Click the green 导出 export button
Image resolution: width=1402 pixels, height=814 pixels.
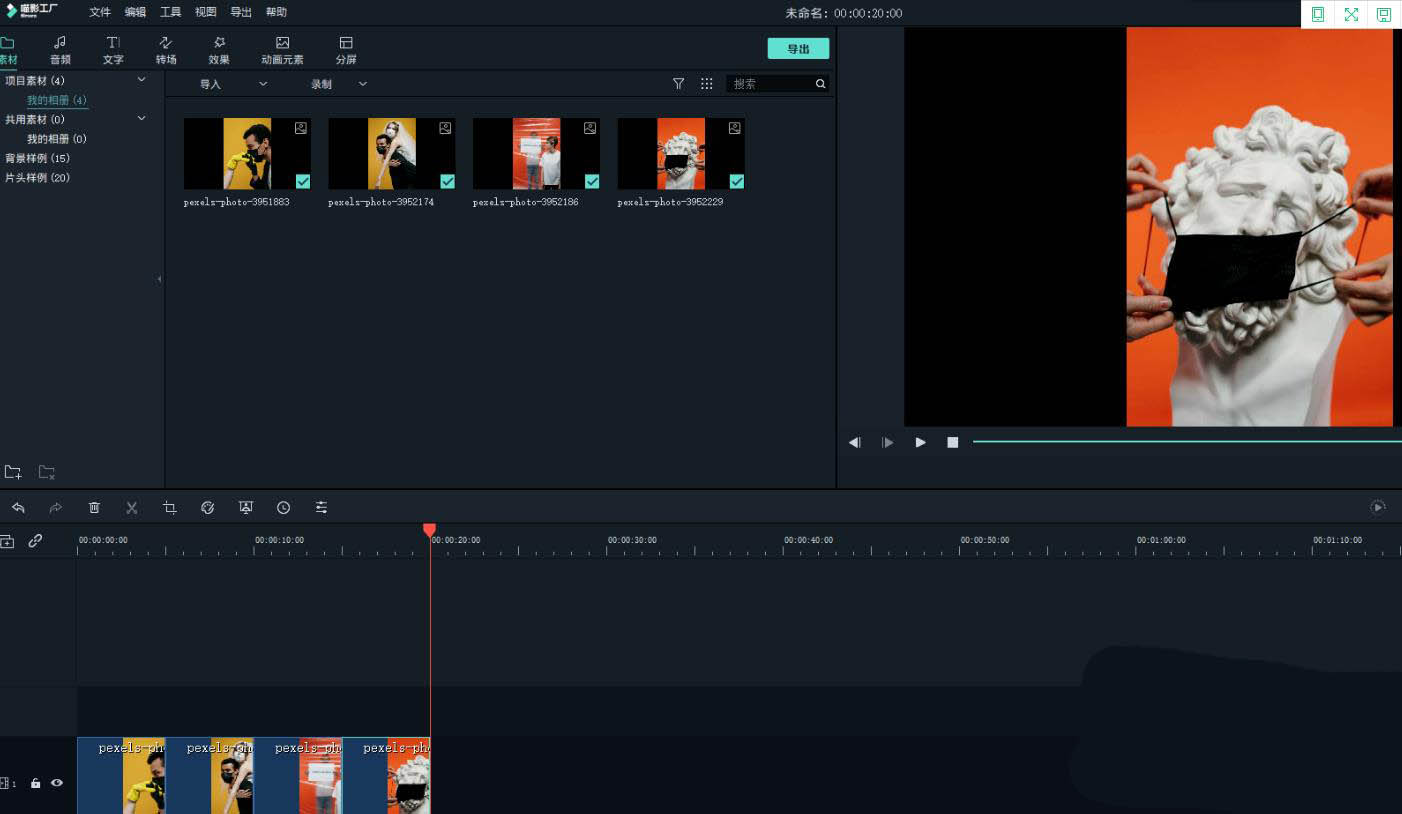click(x=798, y=49)
